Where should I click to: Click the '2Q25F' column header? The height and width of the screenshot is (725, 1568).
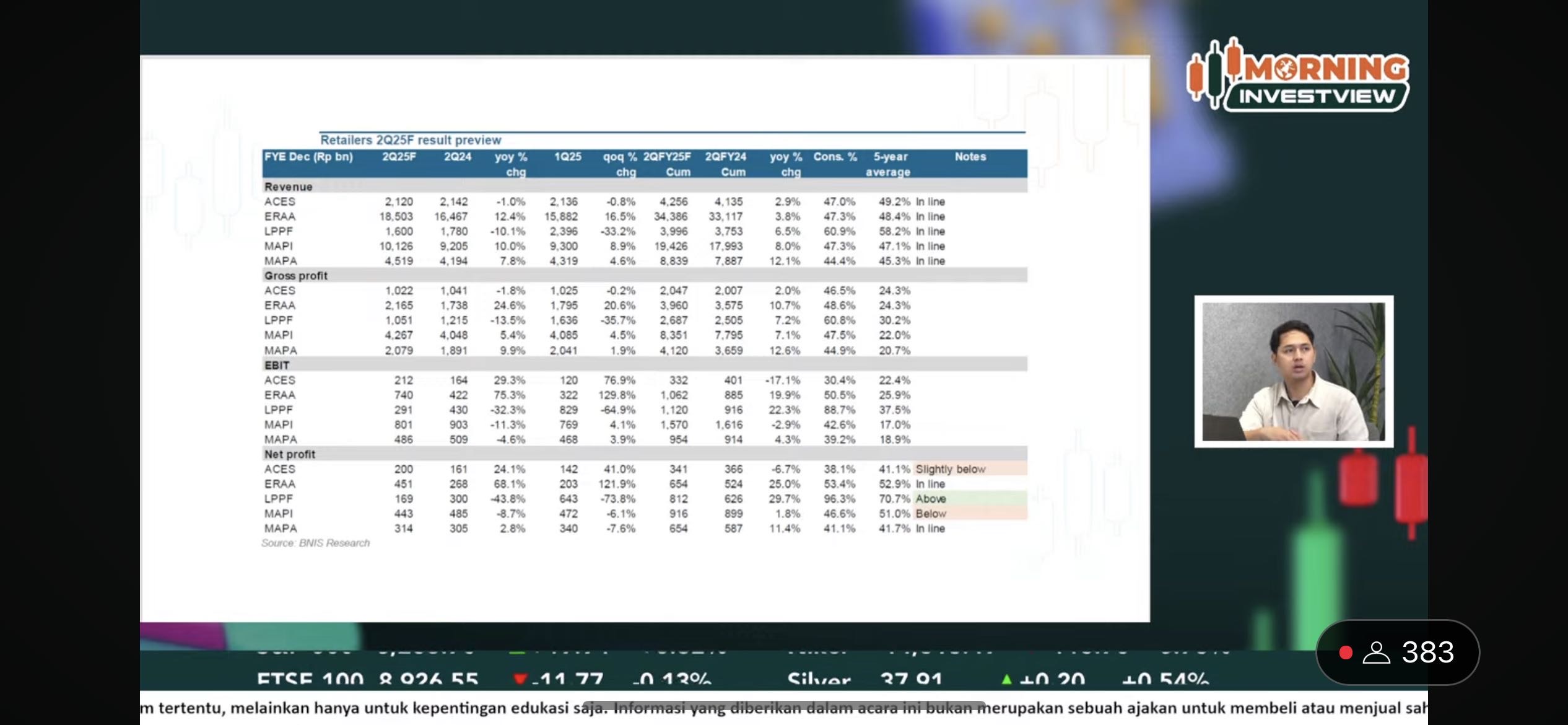(399, 157)
